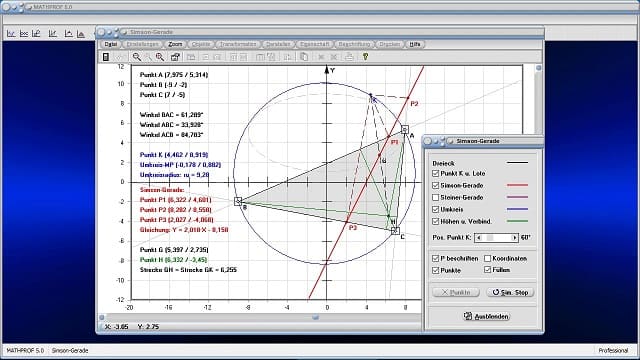The height and width of the screenshot is (360, 640).
Task: Click the Sim. Stop button
Action: 510,292
